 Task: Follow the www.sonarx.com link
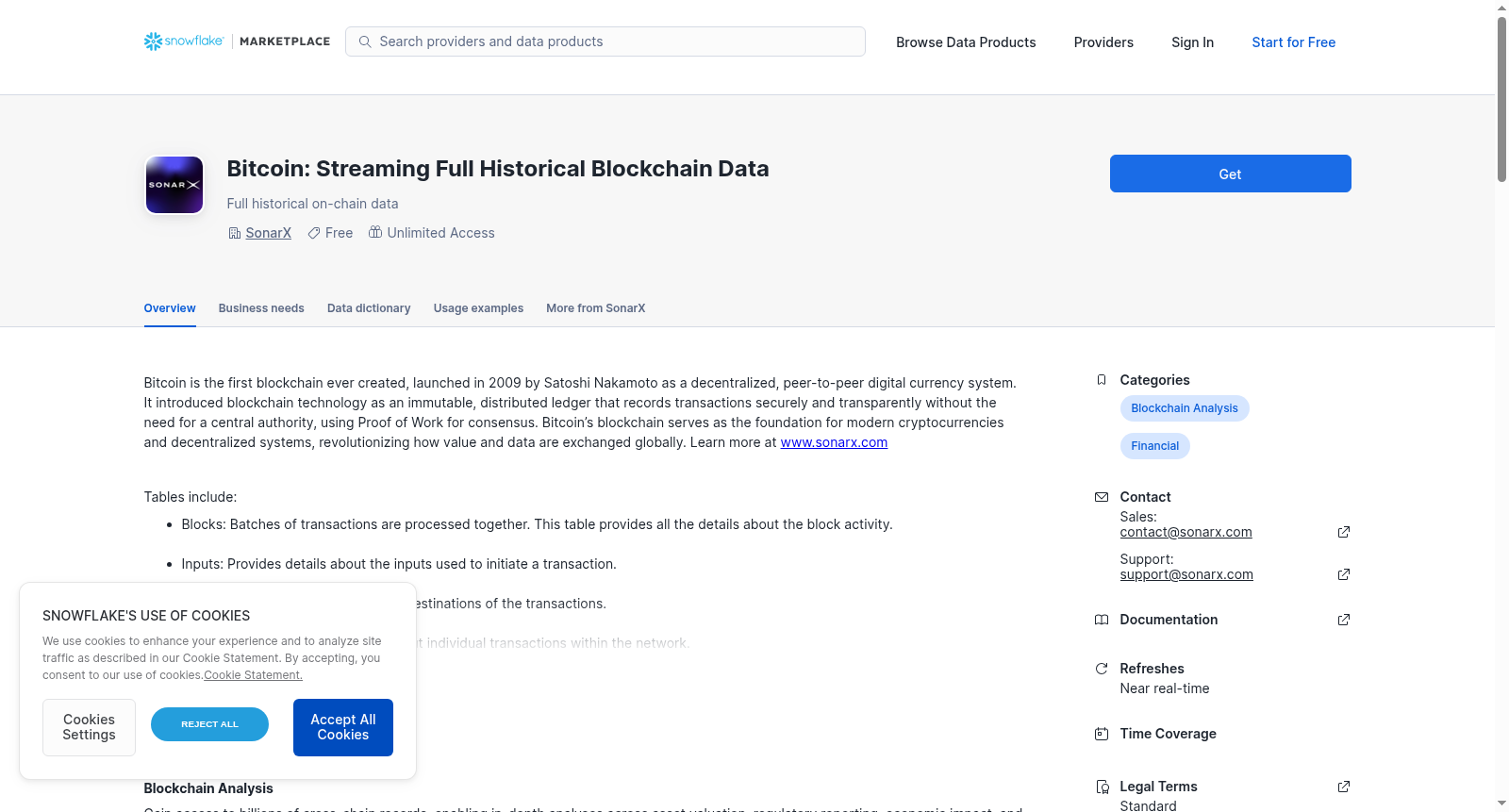(834, 442)
